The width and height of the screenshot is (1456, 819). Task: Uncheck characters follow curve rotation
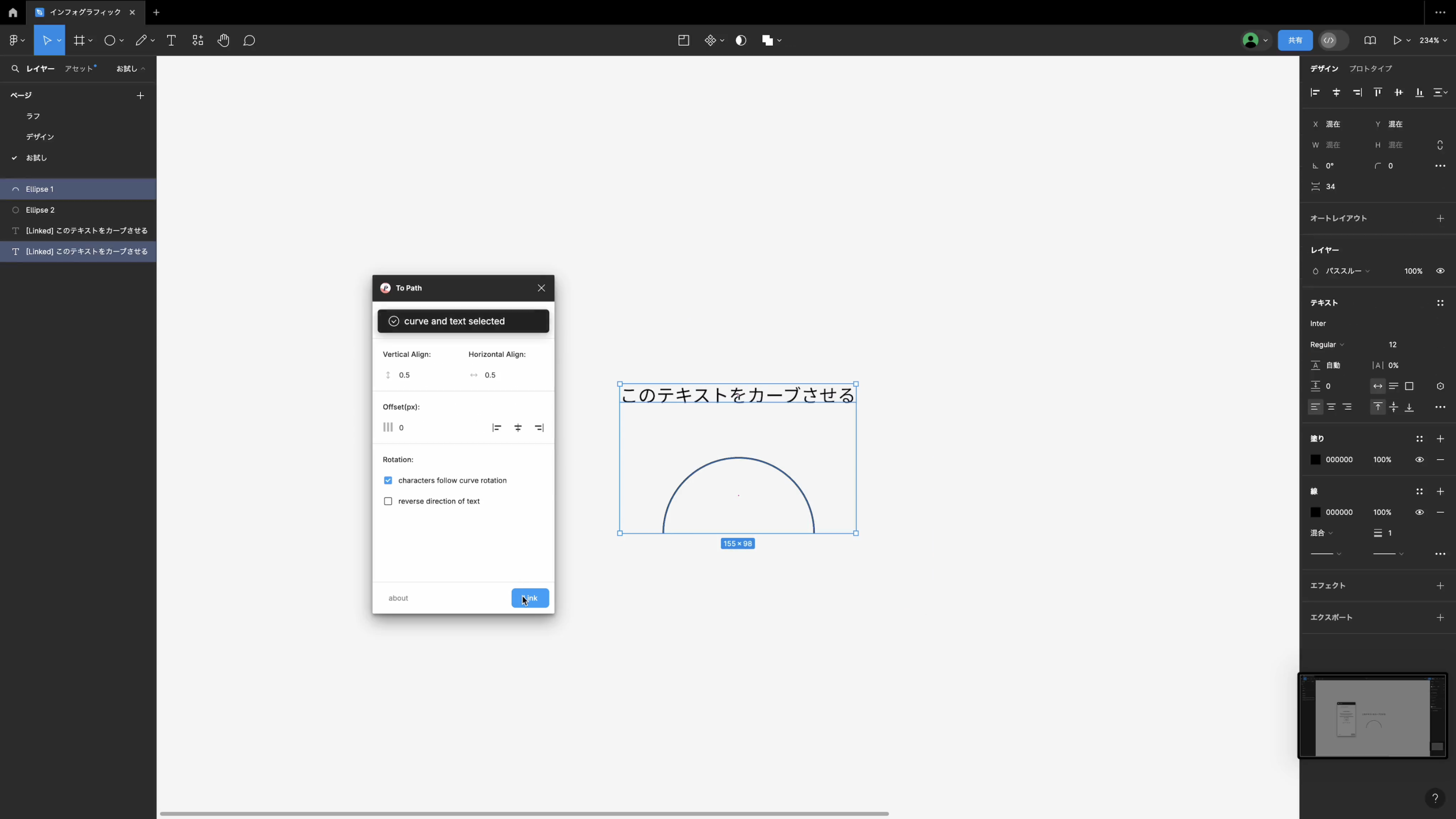pyautogui.click(x=388, y=480)
